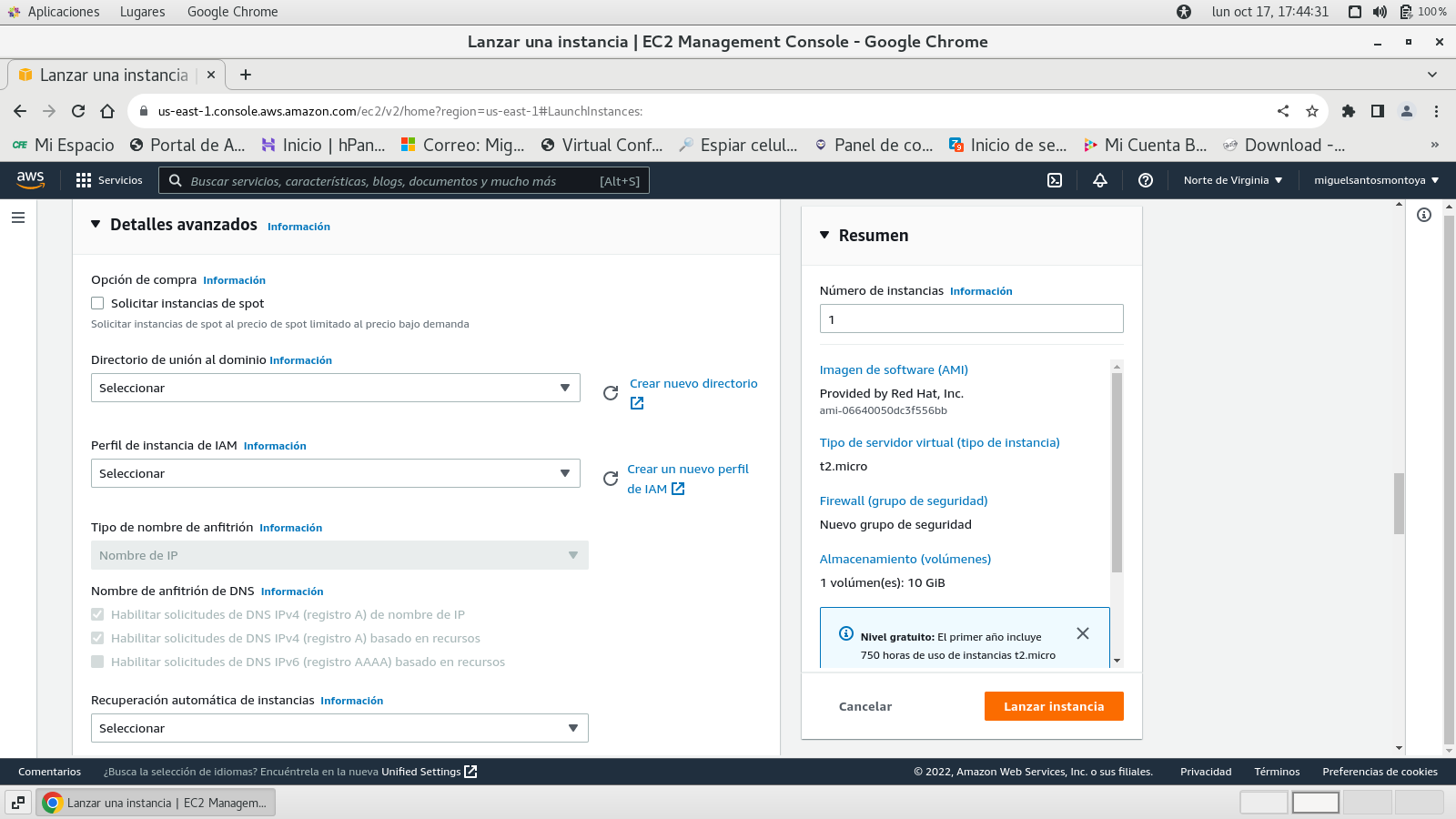The width and height of the screenshot is (1456, 819).
Task: Refresh the domain directory list
Action: (611, 393)
